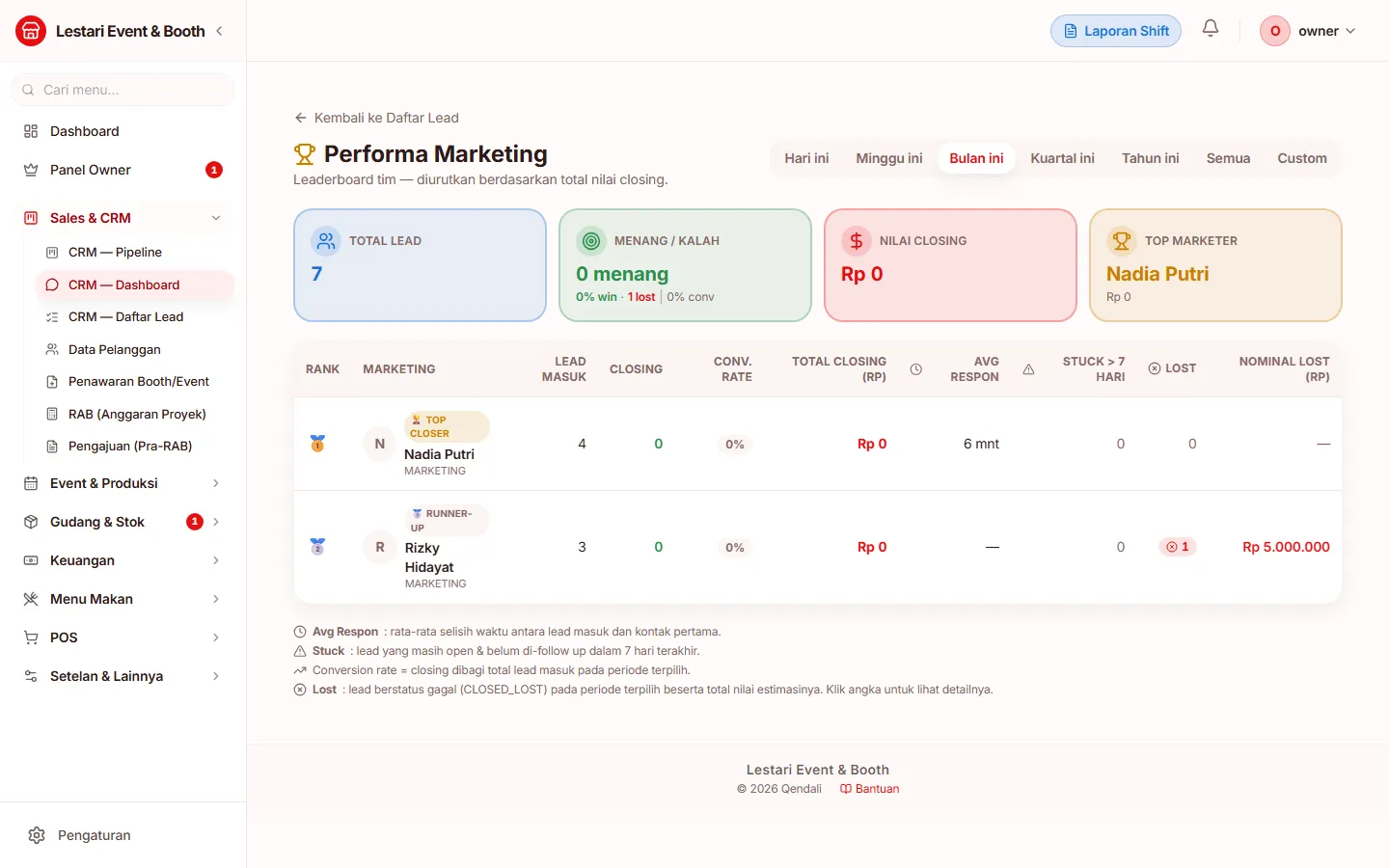Viewport: 1389px width, 868px height.
Task: Click the silver medal icon in Rizky Hidayat's row
Action: 317,547
